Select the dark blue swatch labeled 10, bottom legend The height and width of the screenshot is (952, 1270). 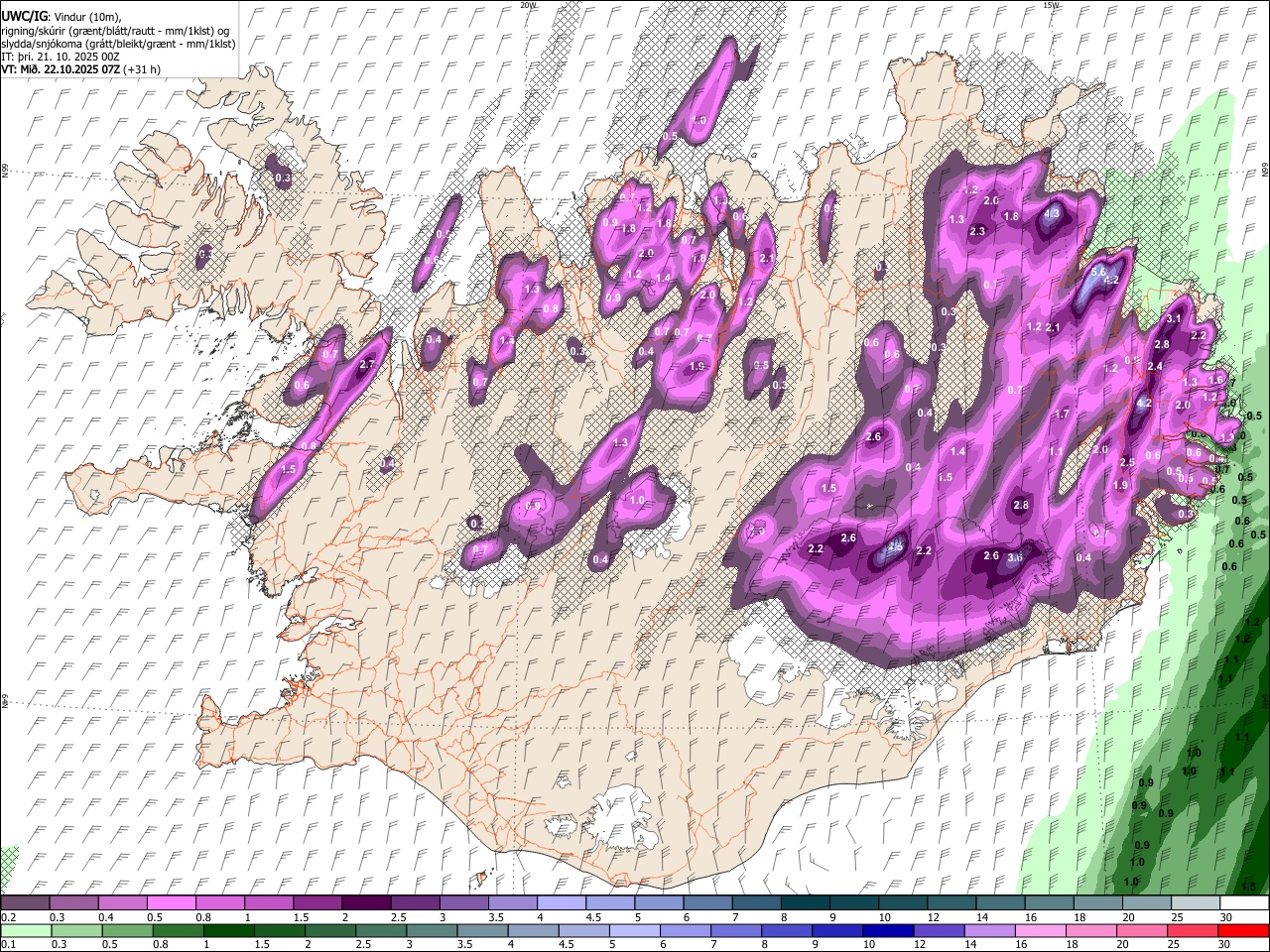point(887,931)
